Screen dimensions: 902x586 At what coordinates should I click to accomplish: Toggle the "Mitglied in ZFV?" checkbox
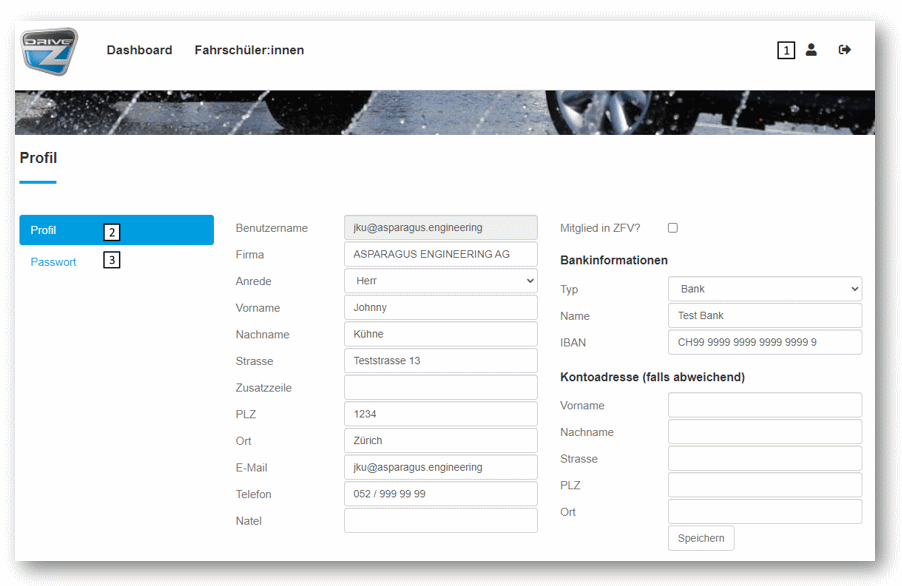(672, 227)
